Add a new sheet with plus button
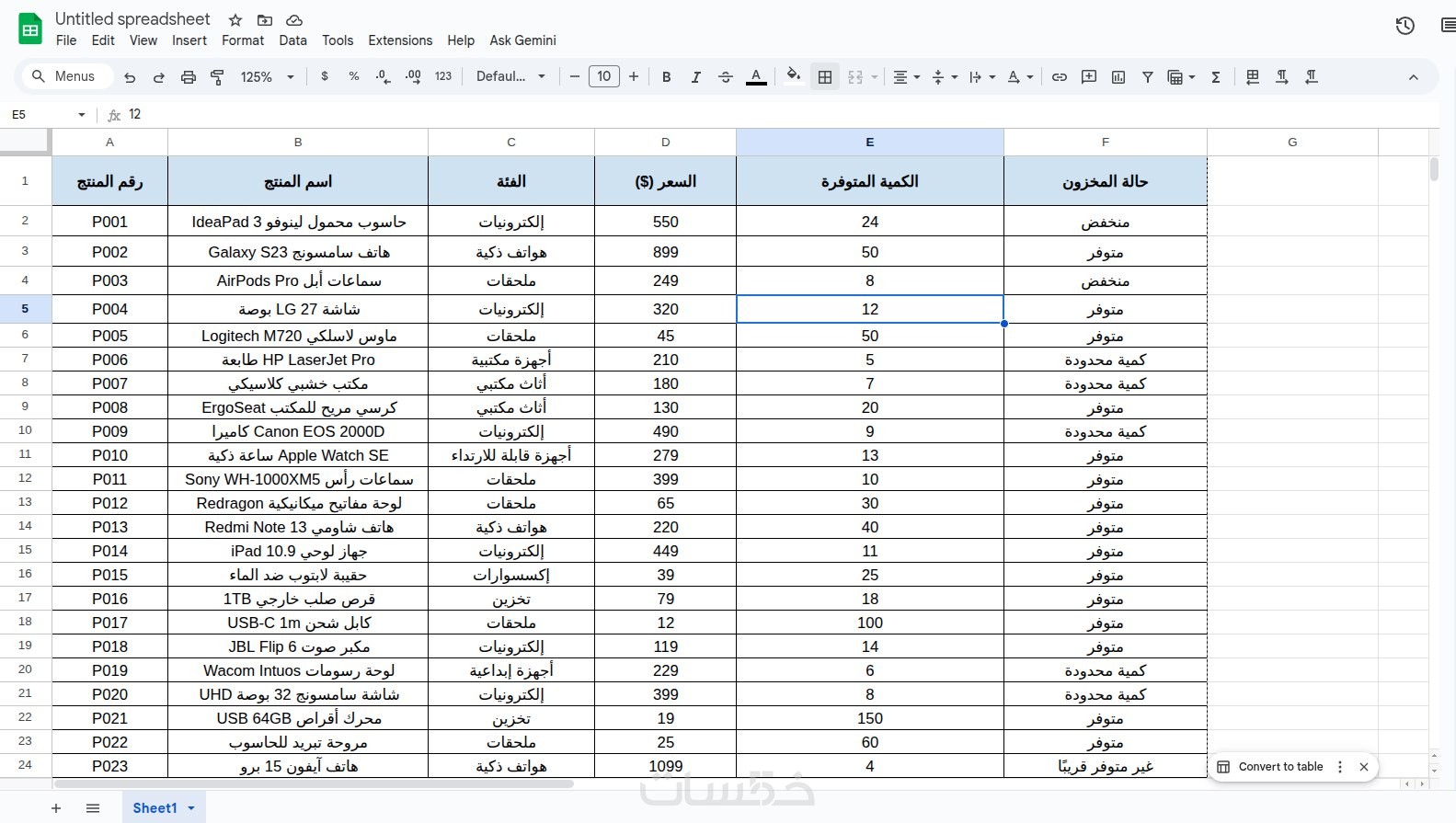This screenshot has width=1456, height=823. point(56,808)
